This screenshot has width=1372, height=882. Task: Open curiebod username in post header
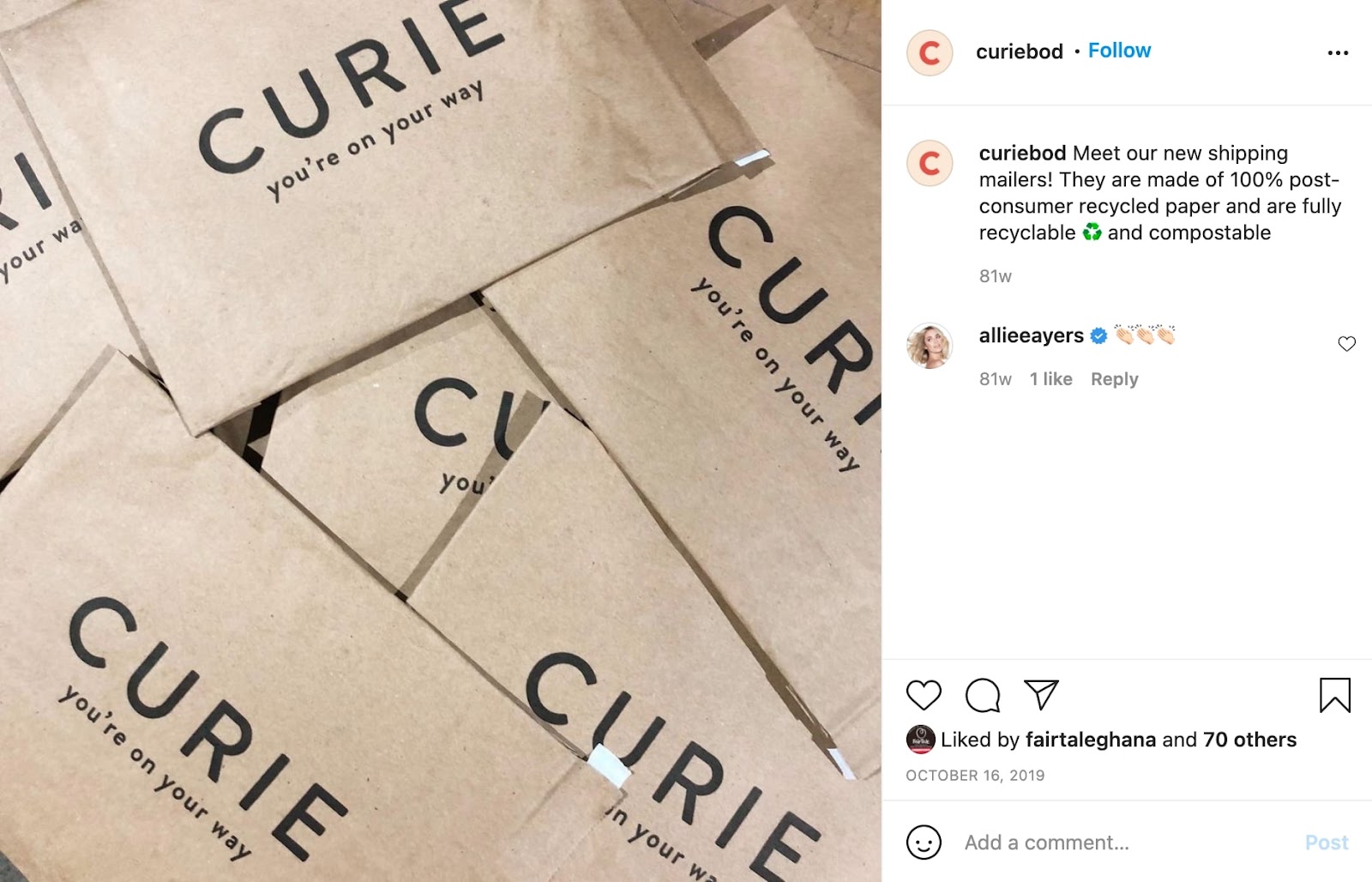(1020, 51)
